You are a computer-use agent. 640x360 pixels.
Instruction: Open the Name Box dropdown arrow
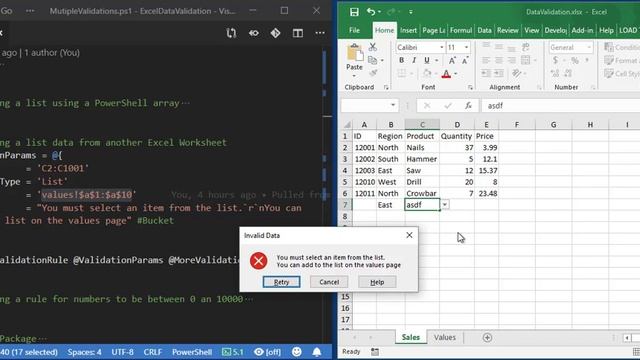tap(393, 105)
